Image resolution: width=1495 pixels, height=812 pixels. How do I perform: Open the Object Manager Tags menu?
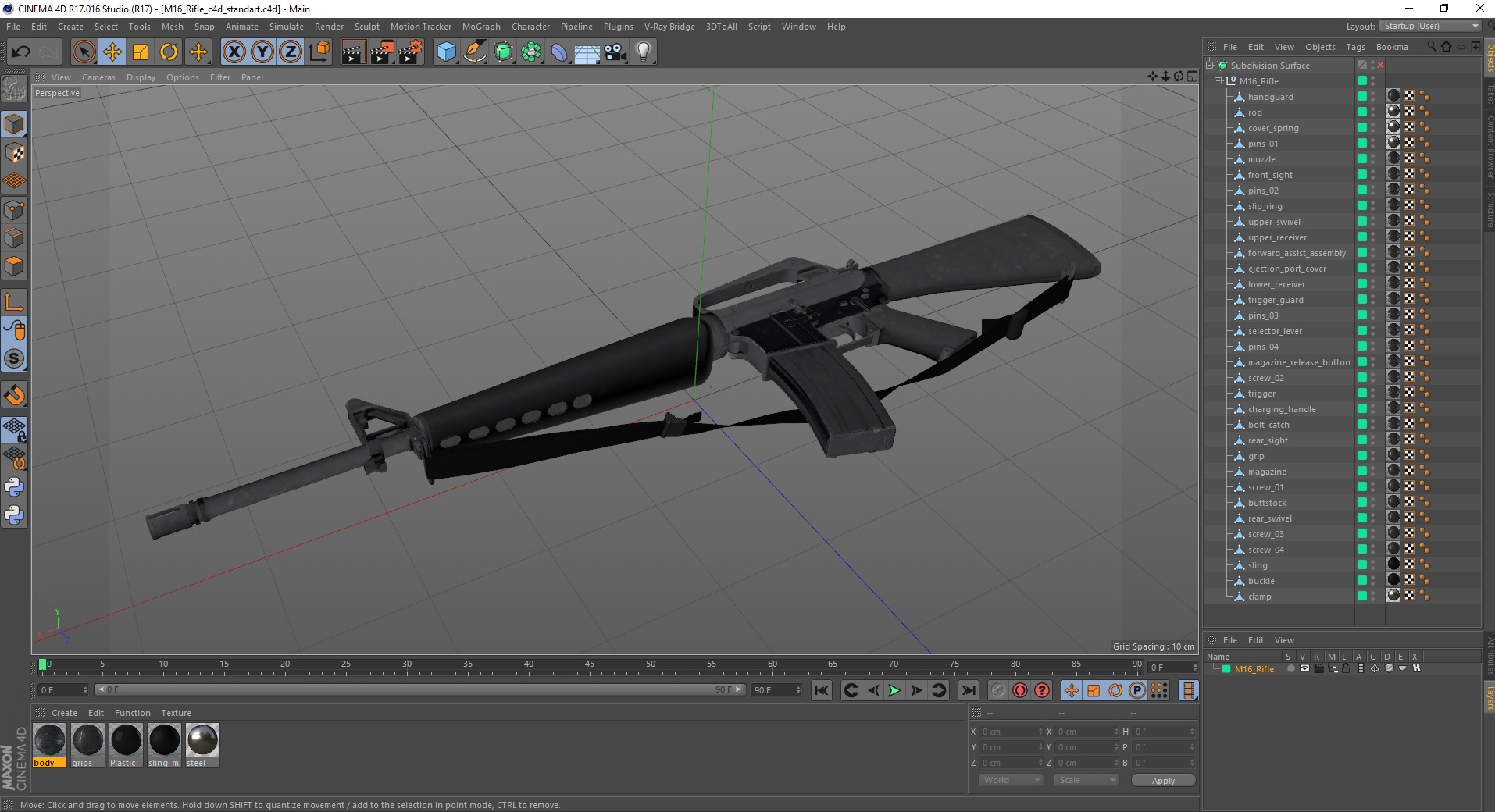pos(1355,47)
